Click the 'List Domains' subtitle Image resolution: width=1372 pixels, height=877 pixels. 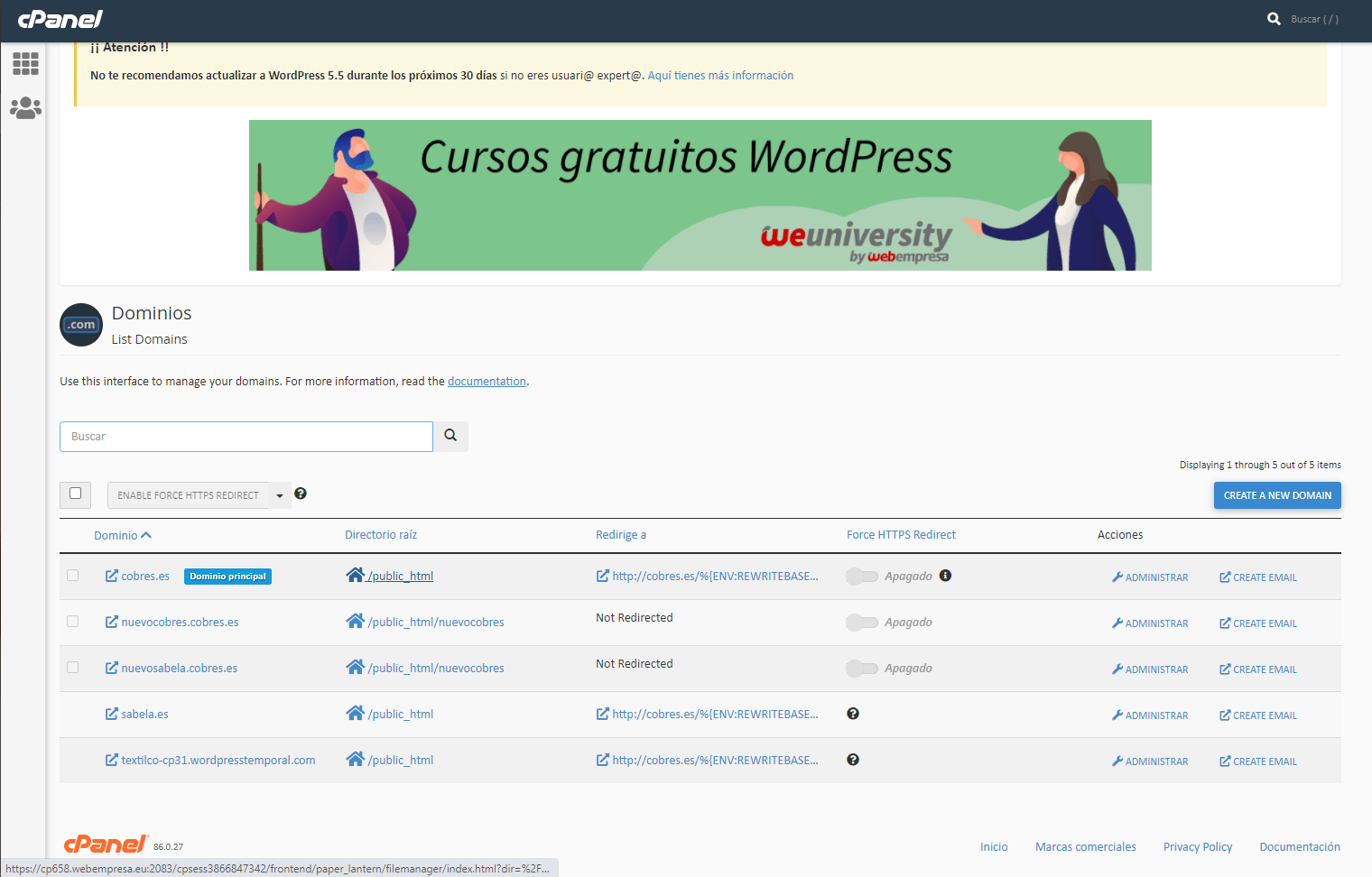(150, 339)
